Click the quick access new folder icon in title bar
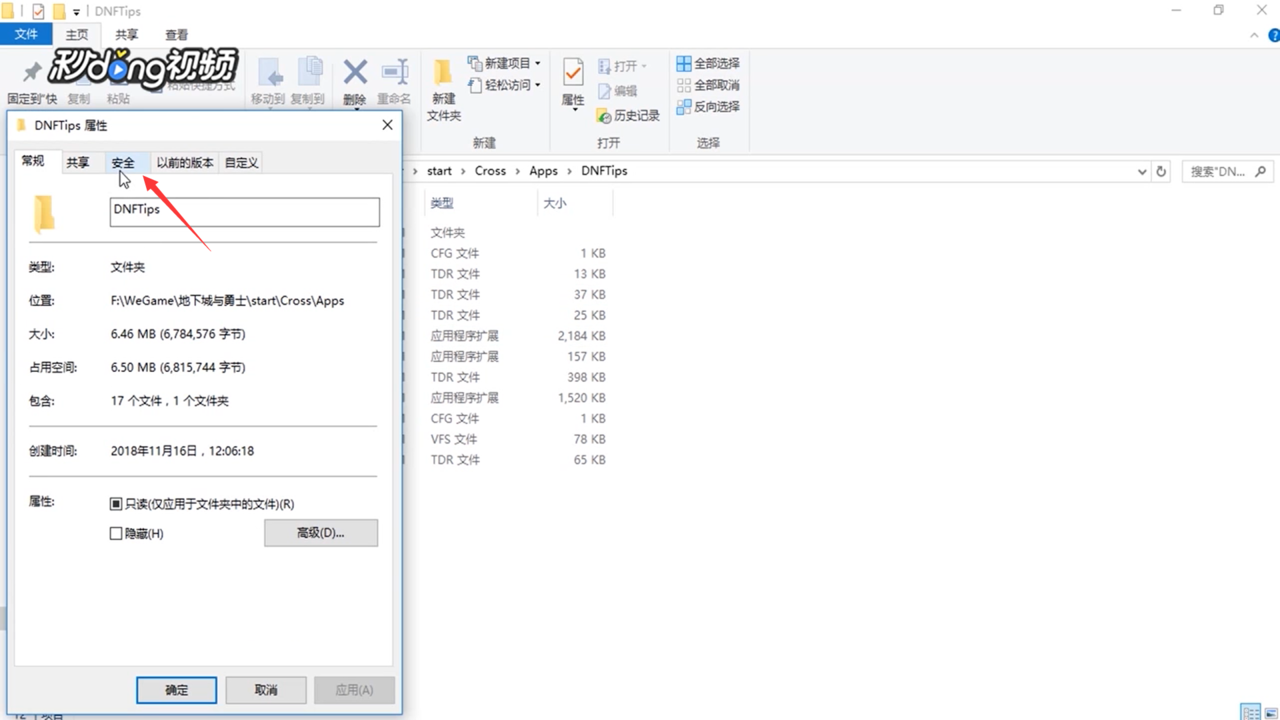The height and width of the screenshot is (720, 1280). [59, 11]
